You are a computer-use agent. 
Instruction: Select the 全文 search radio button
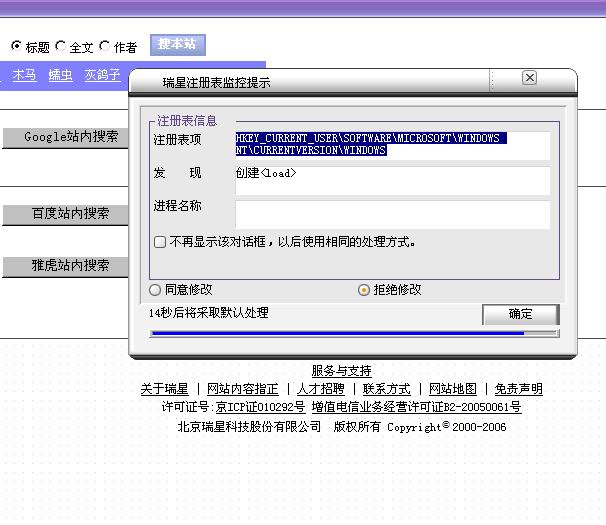61,46
